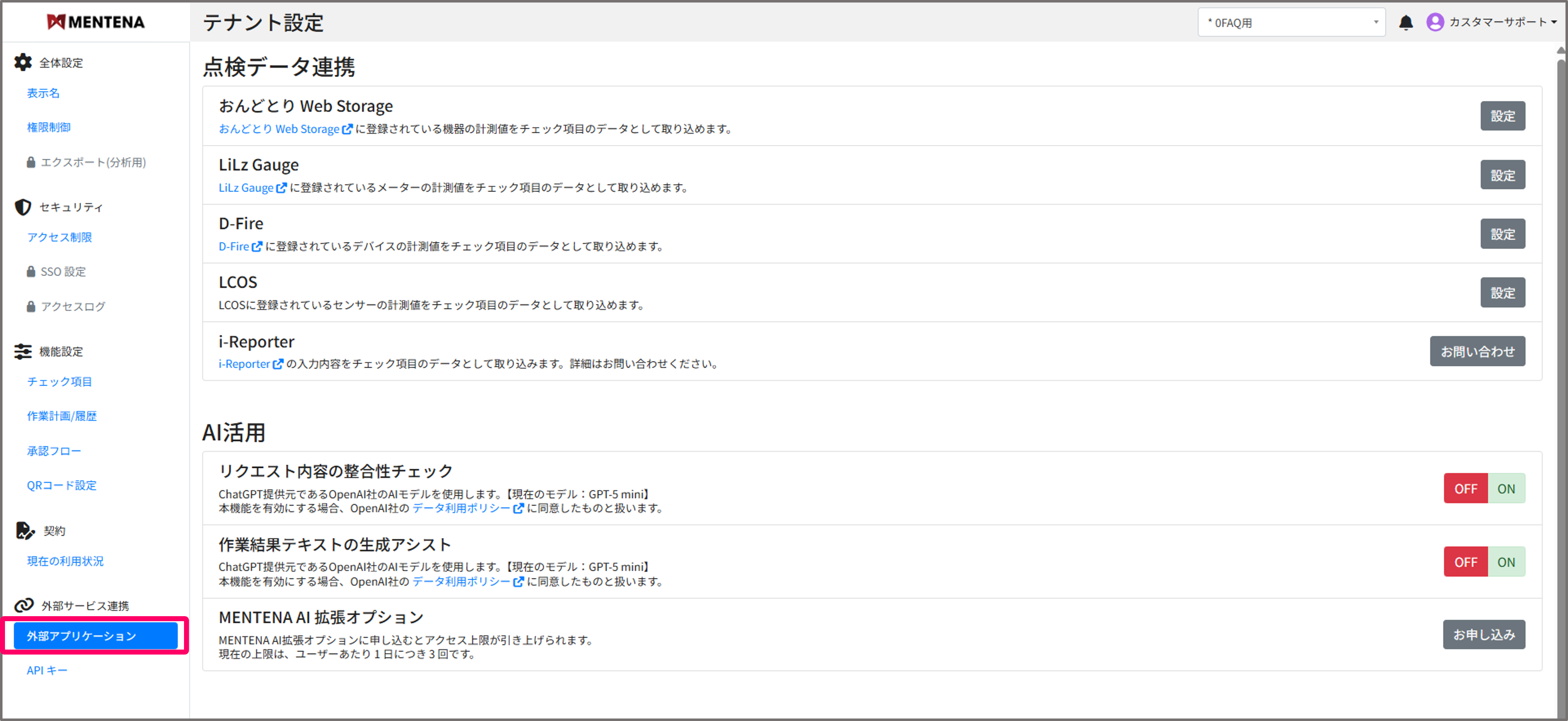The height and width of the screenshot is (721, 1568).
Task: Enable リクエスト内容の整合性チェック with the ON toggle
Action: [x=1507, y=488]
